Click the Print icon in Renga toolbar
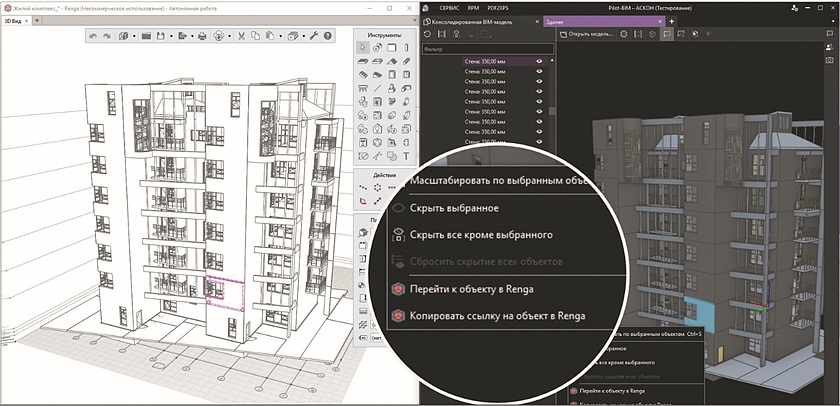Screen dimensions: 840x406 click(x=203, y=37)
